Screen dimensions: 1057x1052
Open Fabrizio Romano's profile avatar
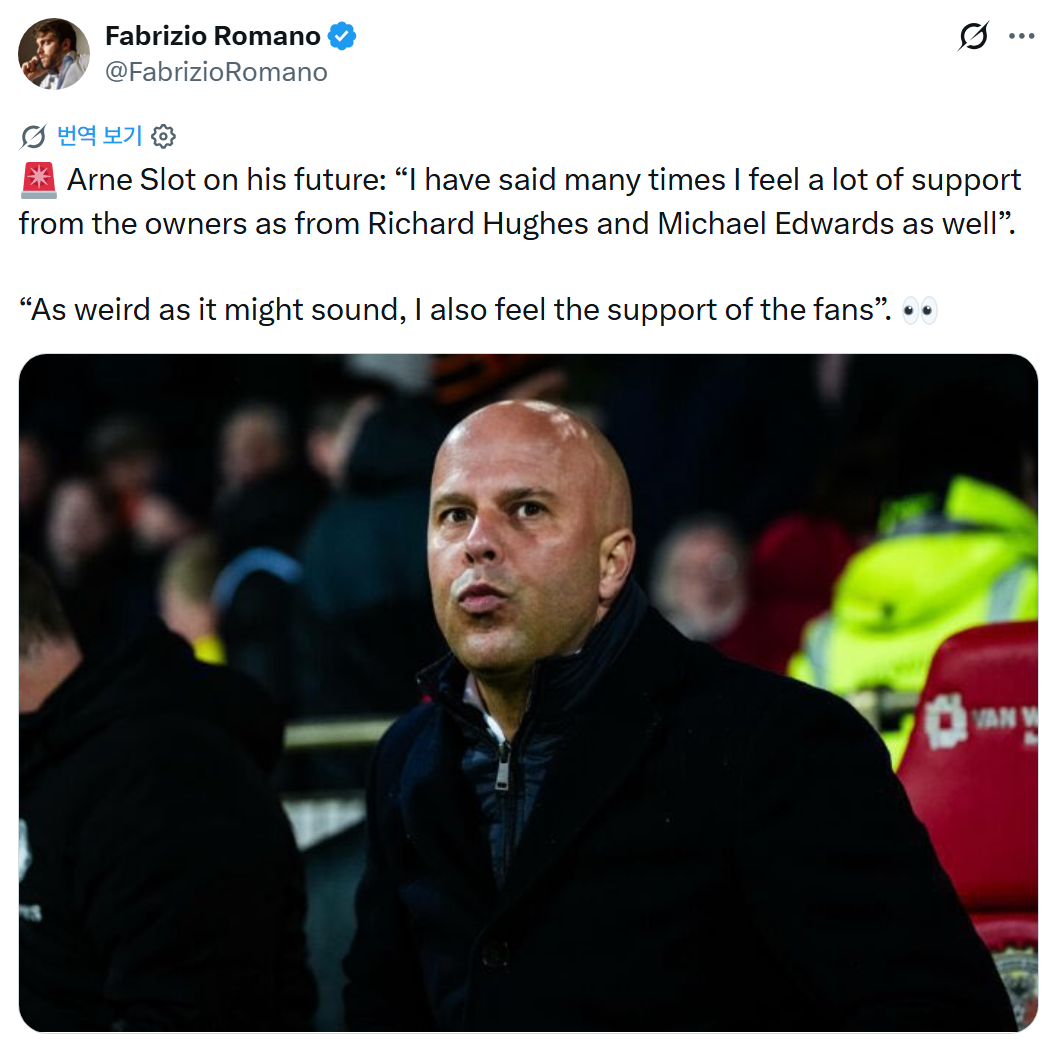[54, 54]
